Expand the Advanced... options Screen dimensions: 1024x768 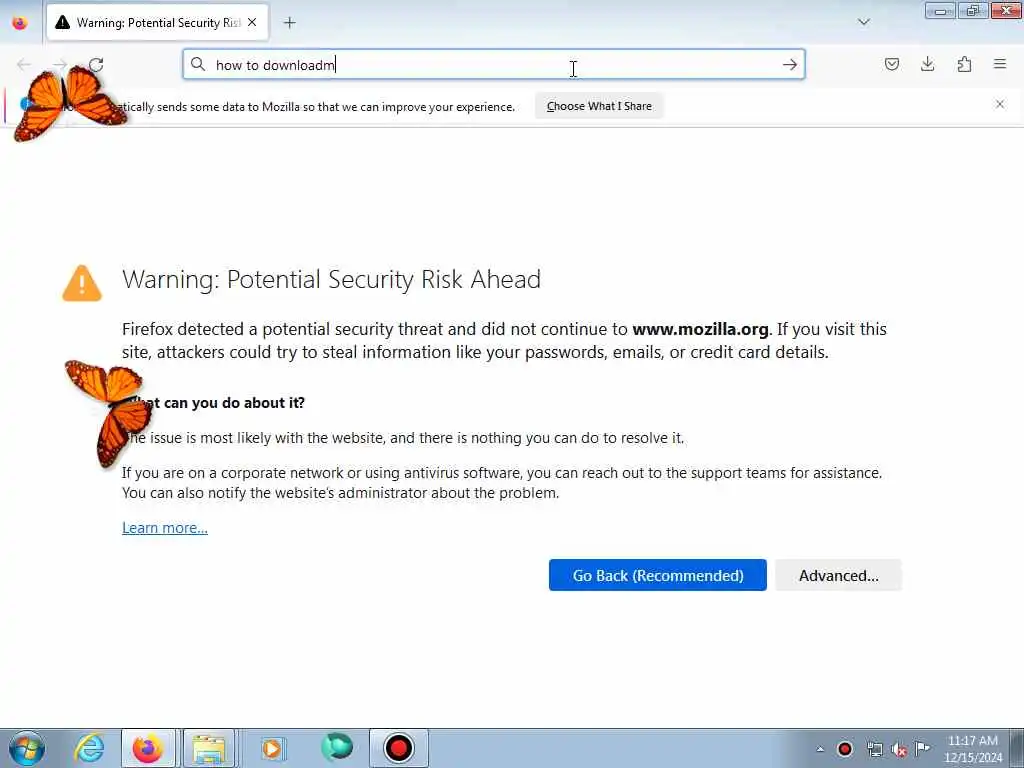pos(839,575)
